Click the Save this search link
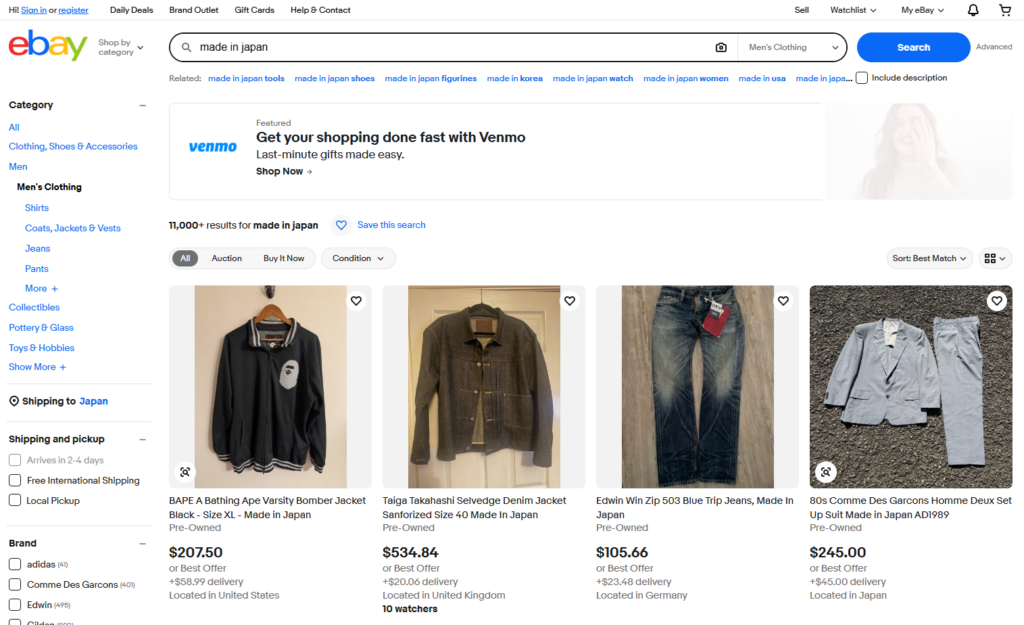This screenshot has width=1024, height=625. 390,225
